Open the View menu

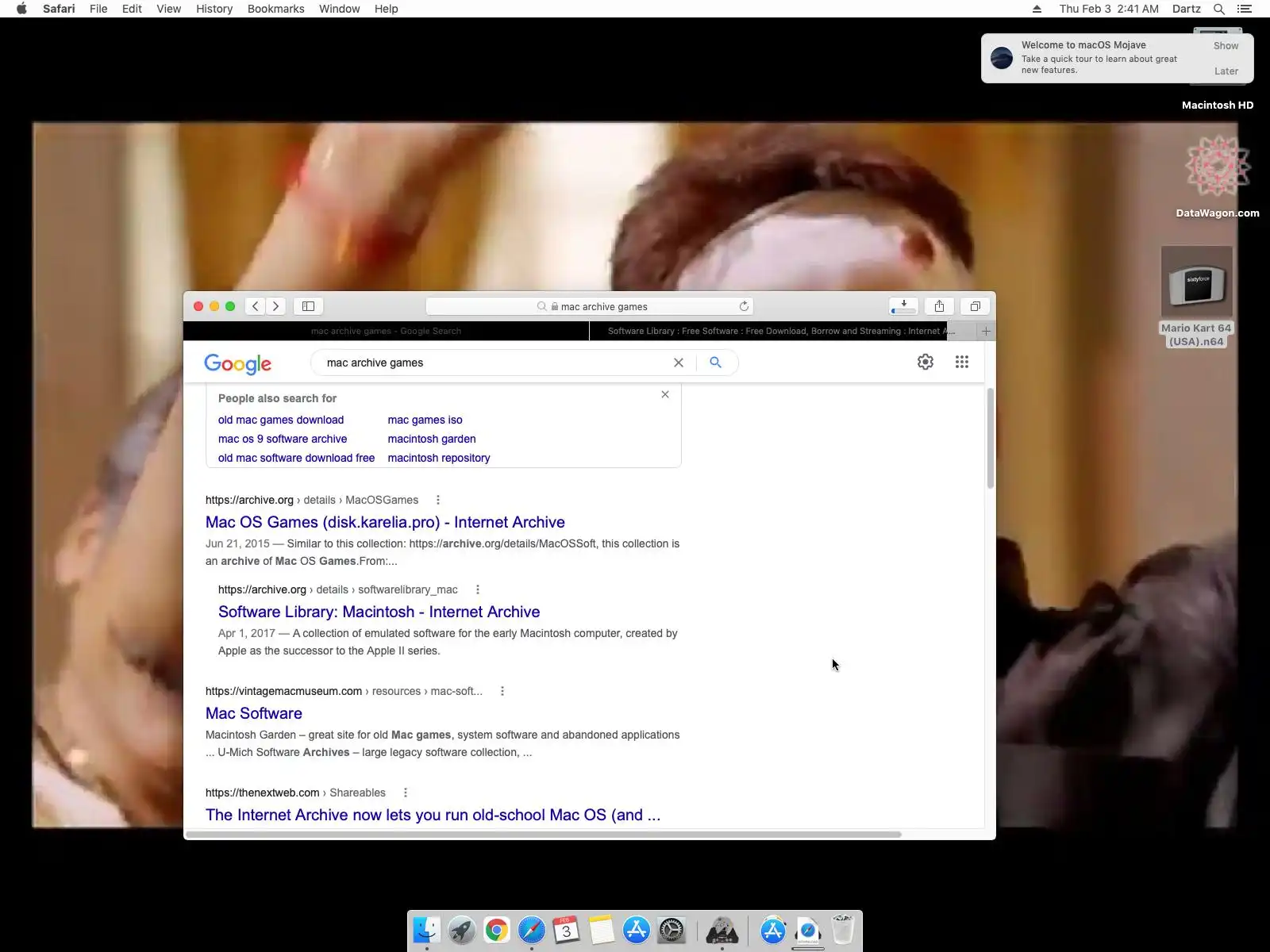(169, 9)
